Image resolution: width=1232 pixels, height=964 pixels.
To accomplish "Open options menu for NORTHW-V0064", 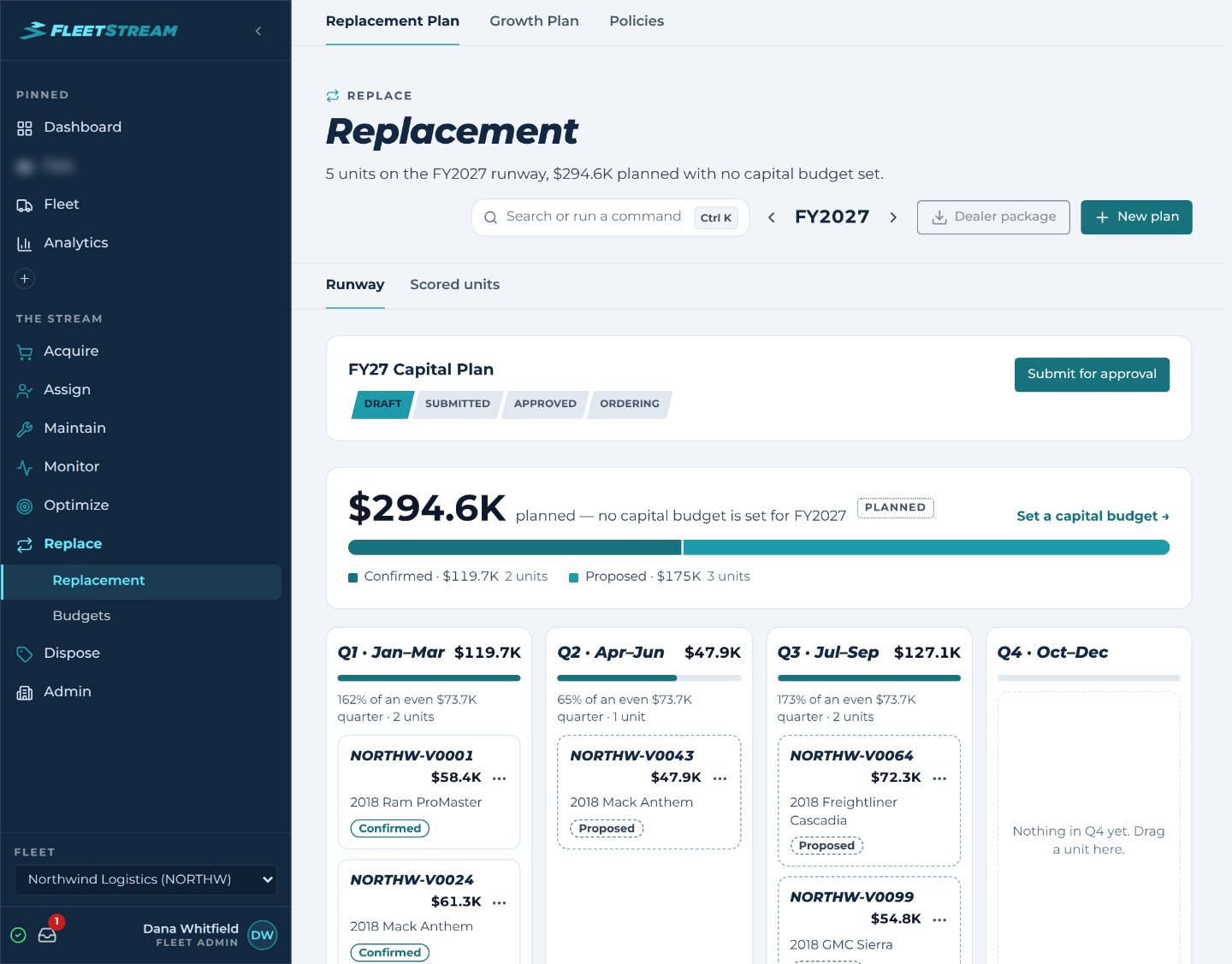I will pos(939,778).
